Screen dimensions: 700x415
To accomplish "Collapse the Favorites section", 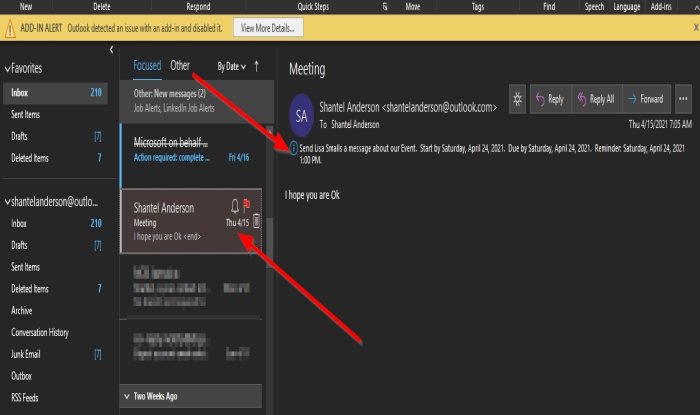I will click(x=8, y=69).
